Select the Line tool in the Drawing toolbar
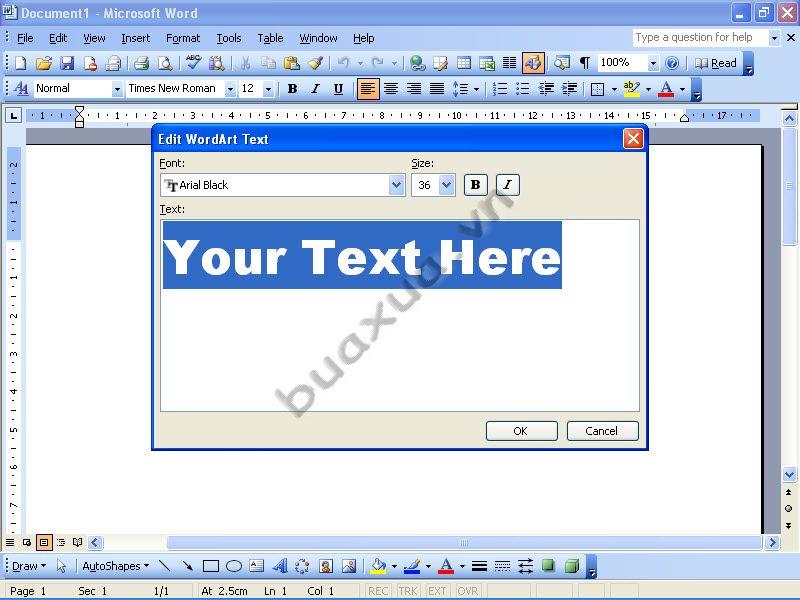The image size is (800, 600). pos(164,566)
